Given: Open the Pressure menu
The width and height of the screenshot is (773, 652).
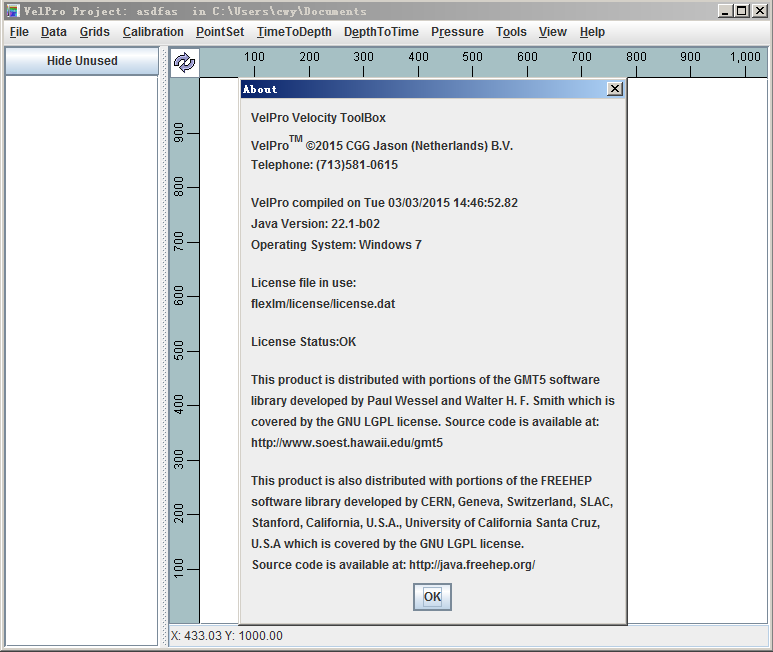Looking at the screenshot, I should [x=457, y=32].
